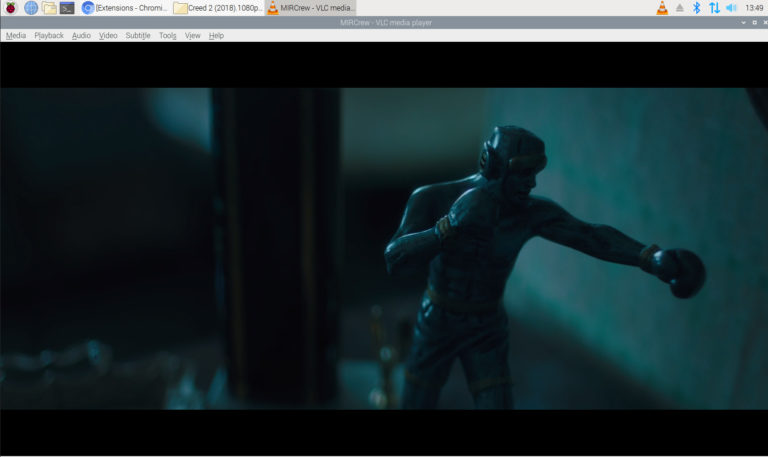This screenshot has height=457, width=768.
Task: Launch the Terminal from the taskbar
Action: (x=67, y=8)
